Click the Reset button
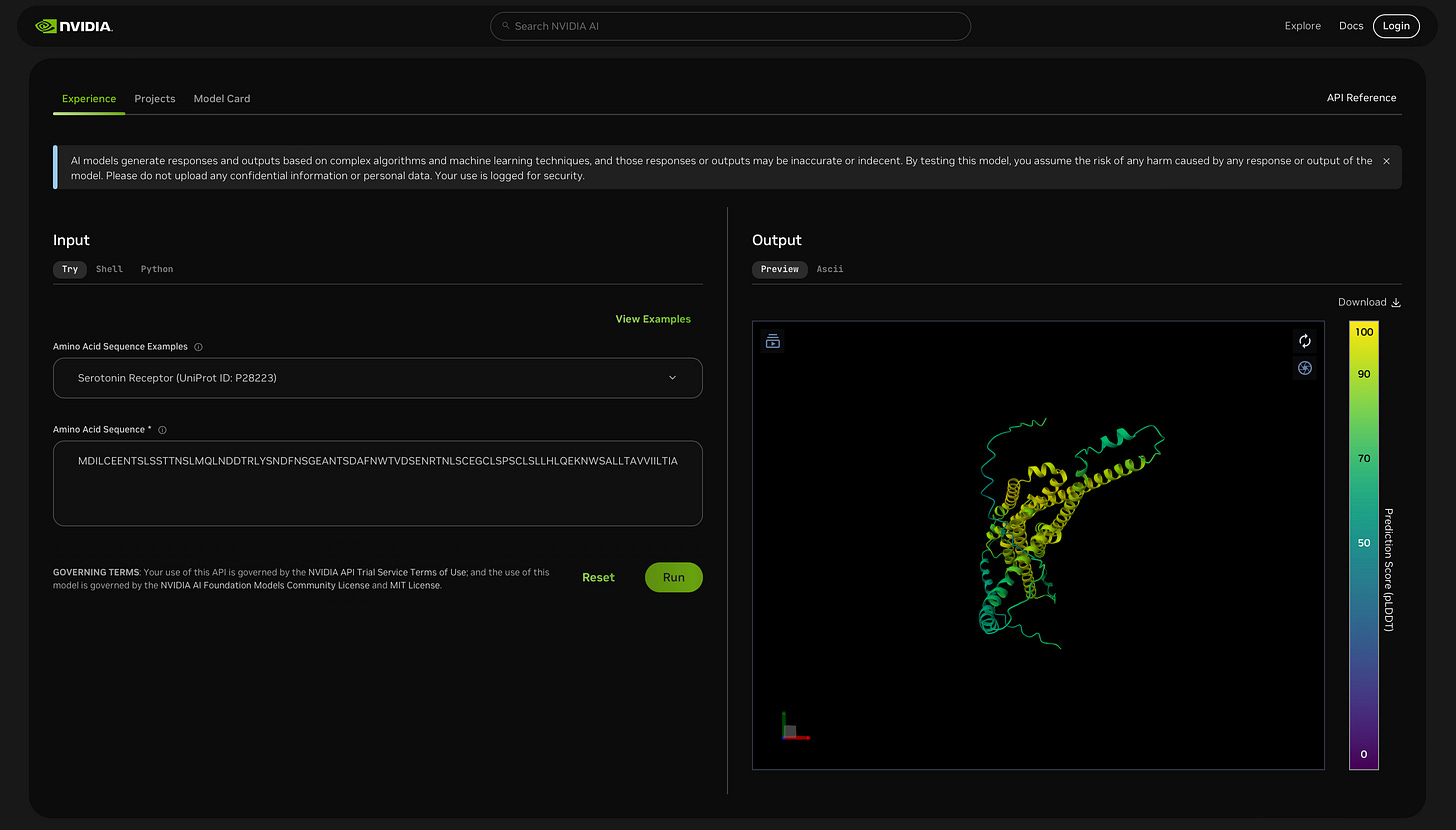The height and width of the screenshot is (830, 1456). tap(598, 577)
